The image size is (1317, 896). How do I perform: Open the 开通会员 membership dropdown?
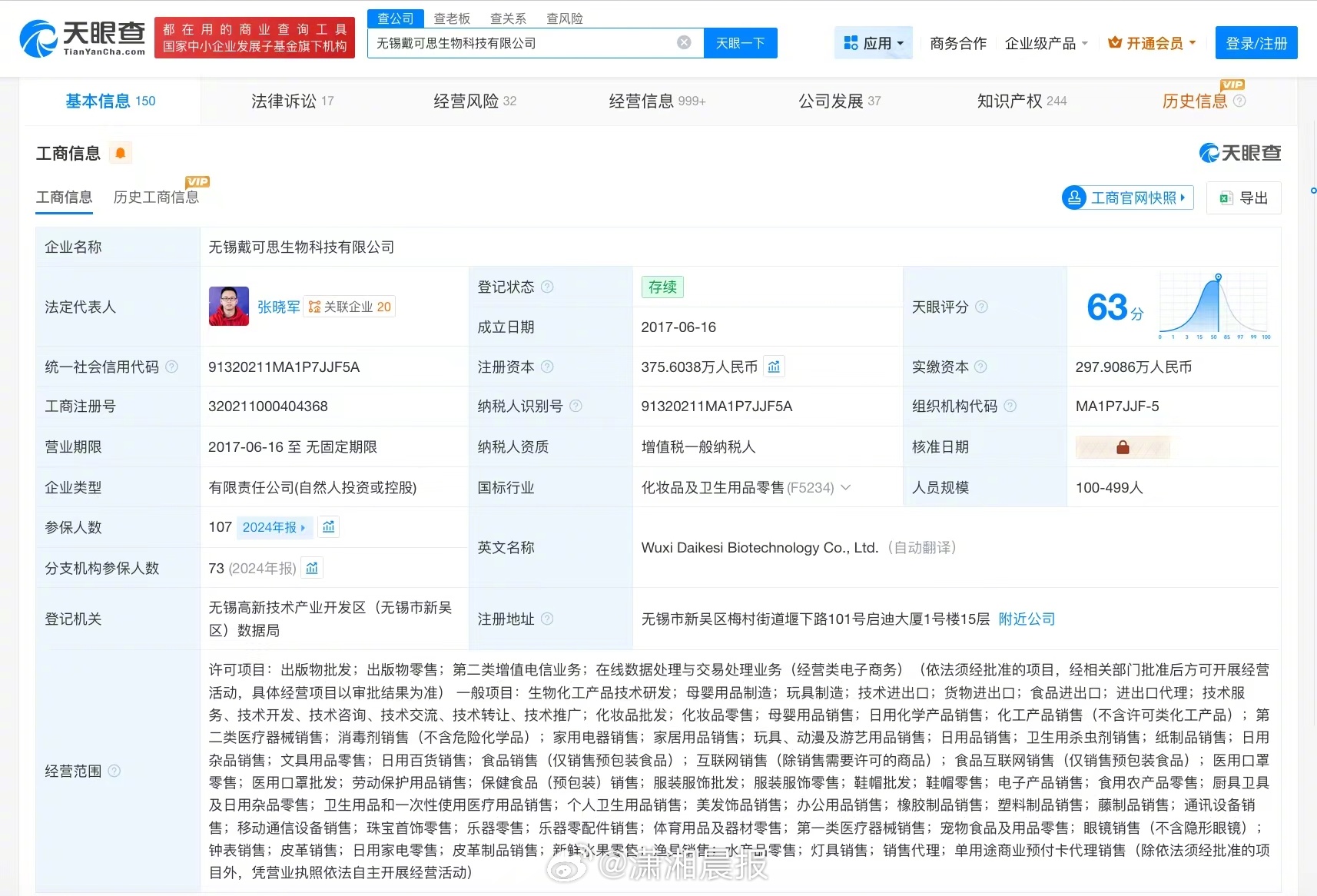[1152, 44]
